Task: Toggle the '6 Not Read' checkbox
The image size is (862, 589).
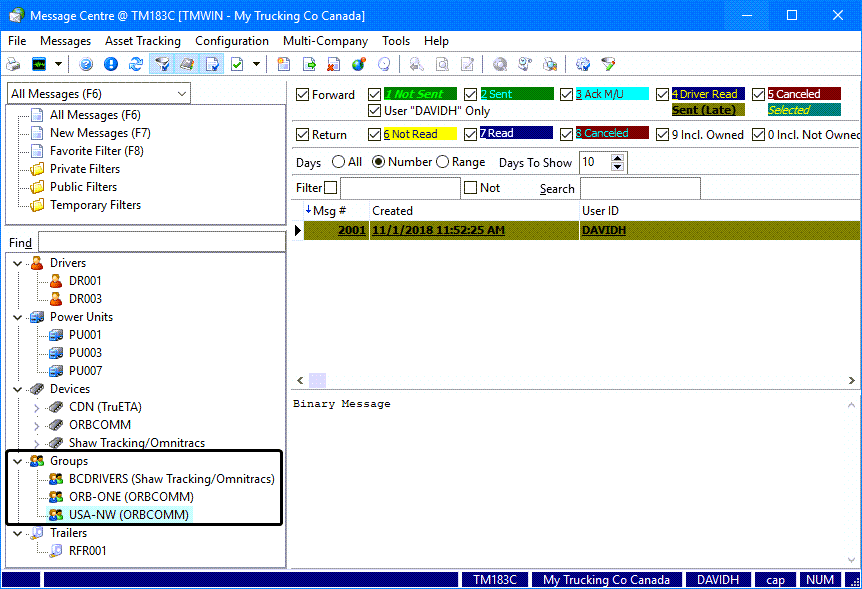Action: pyautogui.click(x=375, y=135)
